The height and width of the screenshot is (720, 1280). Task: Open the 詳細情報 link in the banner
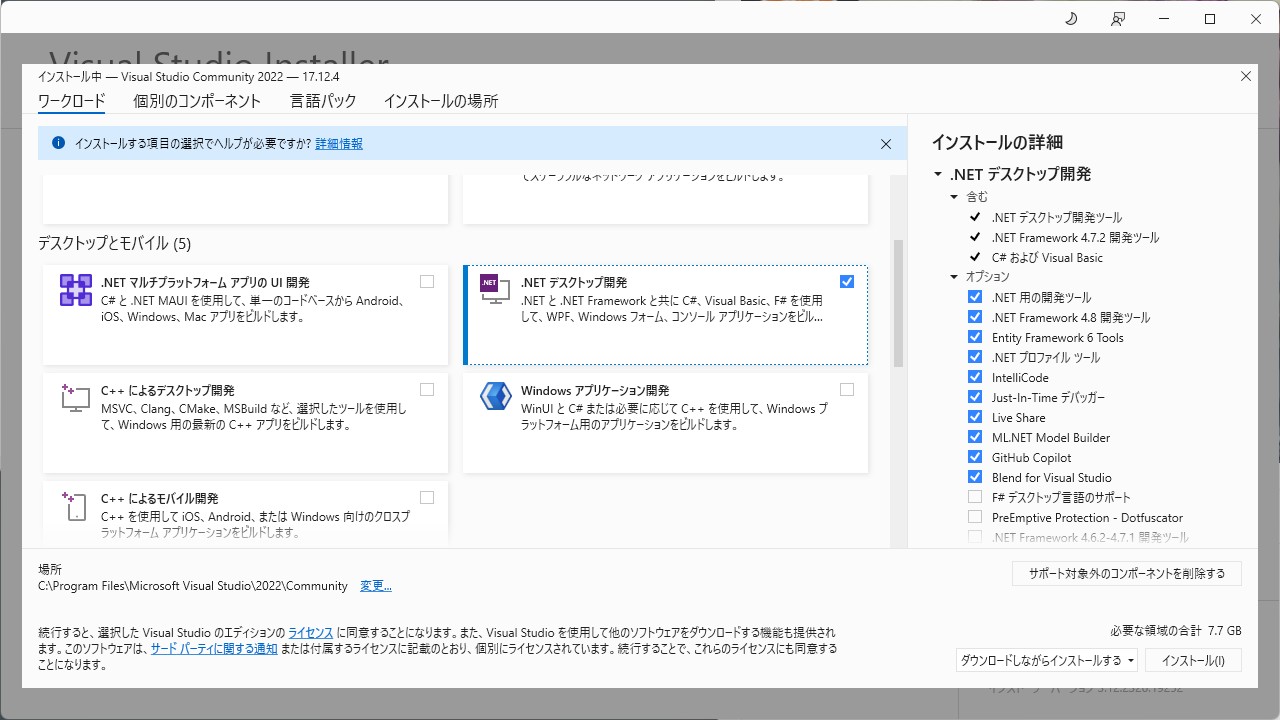[339, 144]
